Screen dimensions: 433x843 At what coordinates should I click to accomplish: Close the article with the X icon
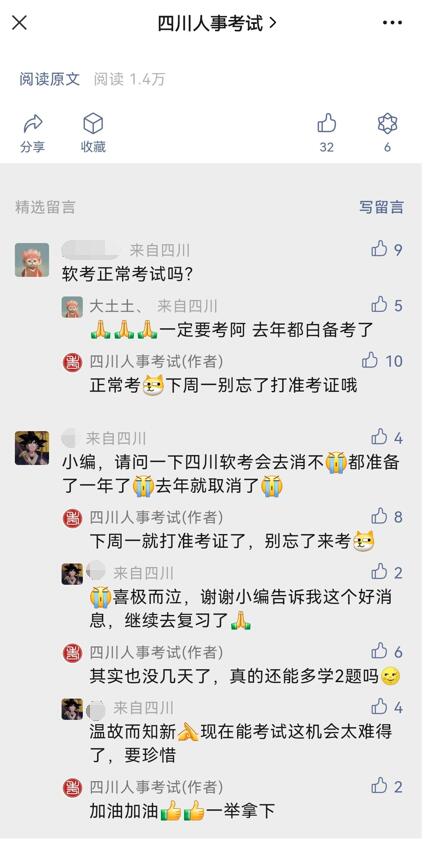tap(19, 23)
